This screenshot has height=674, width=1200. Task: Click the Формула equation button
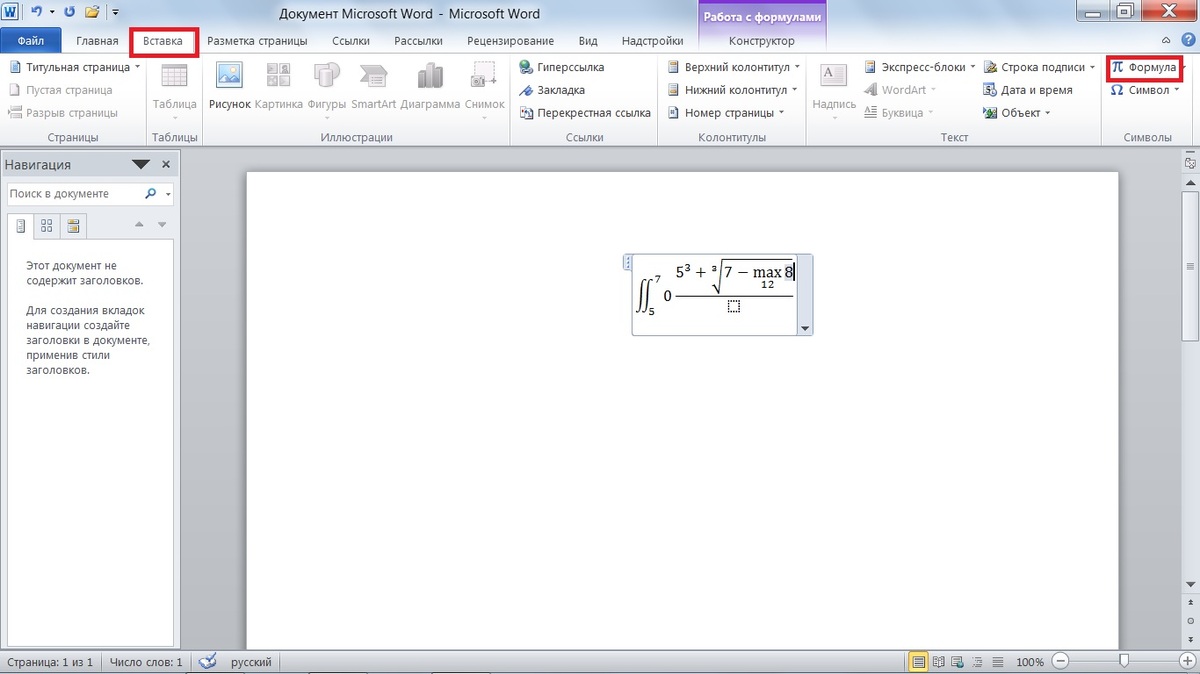(x=1144, y=67)
